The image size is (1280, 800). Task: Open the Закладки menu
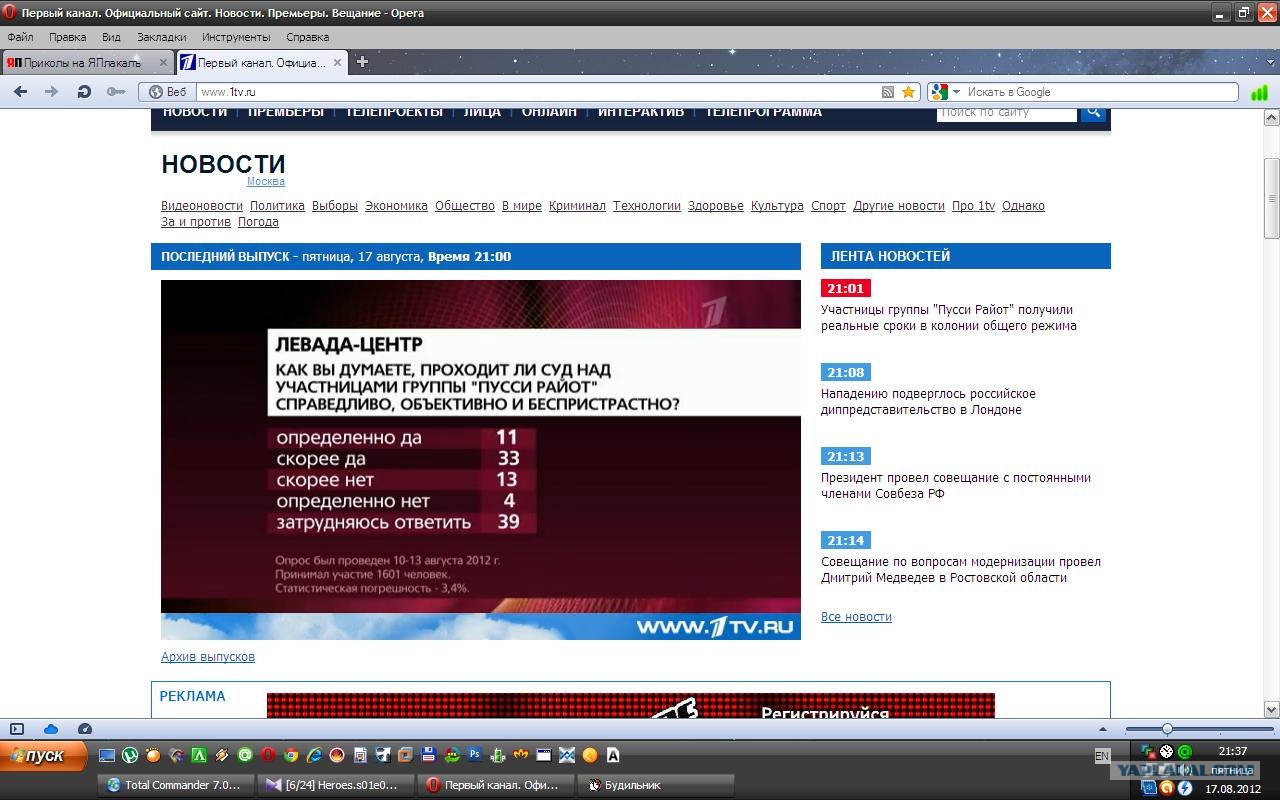pyautogui.click(x=161, y=37)
